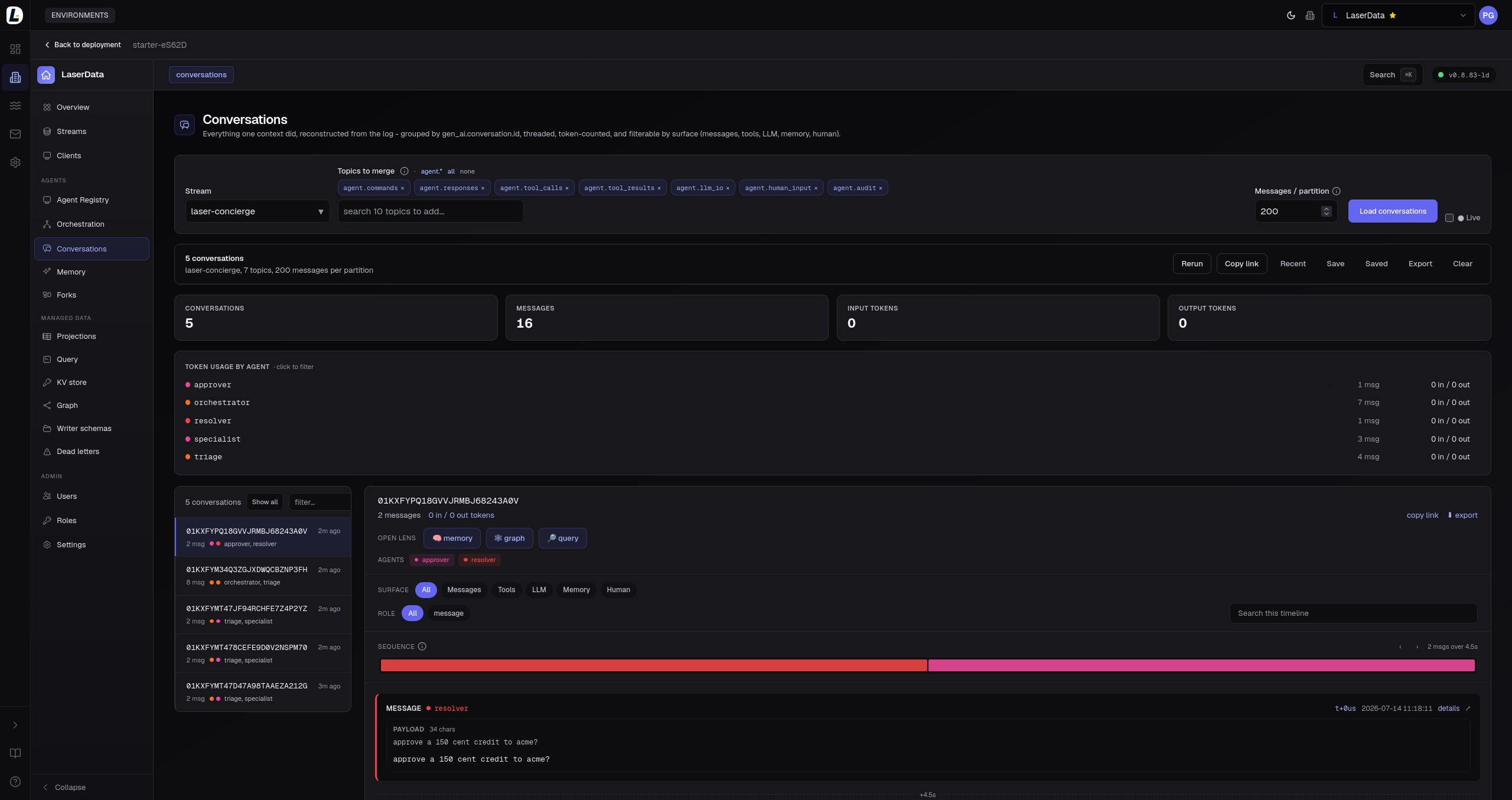Screen dimensions: 1512x800
Task: Click the top-left app logo
Action: coord(15,15)
